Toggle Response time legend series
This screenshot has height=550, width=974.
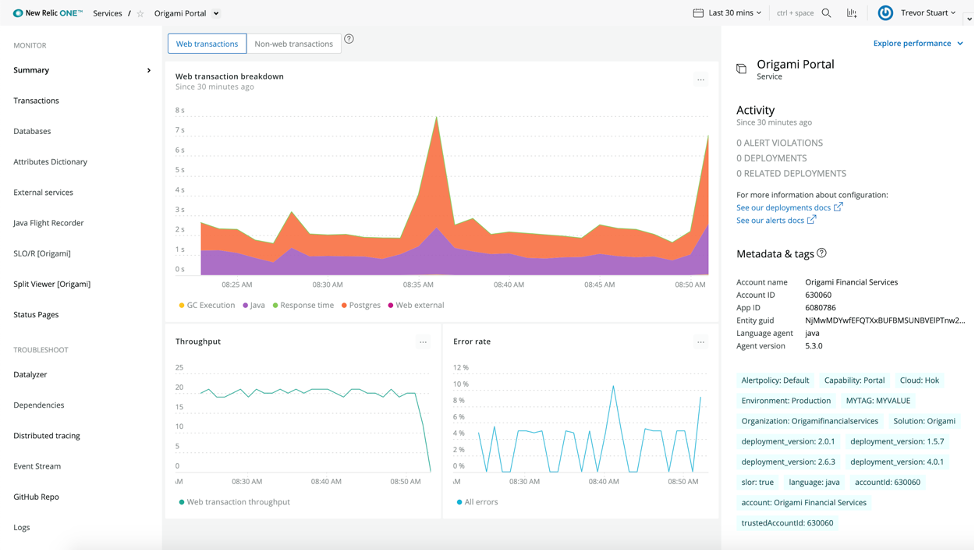tap(303, 305)
